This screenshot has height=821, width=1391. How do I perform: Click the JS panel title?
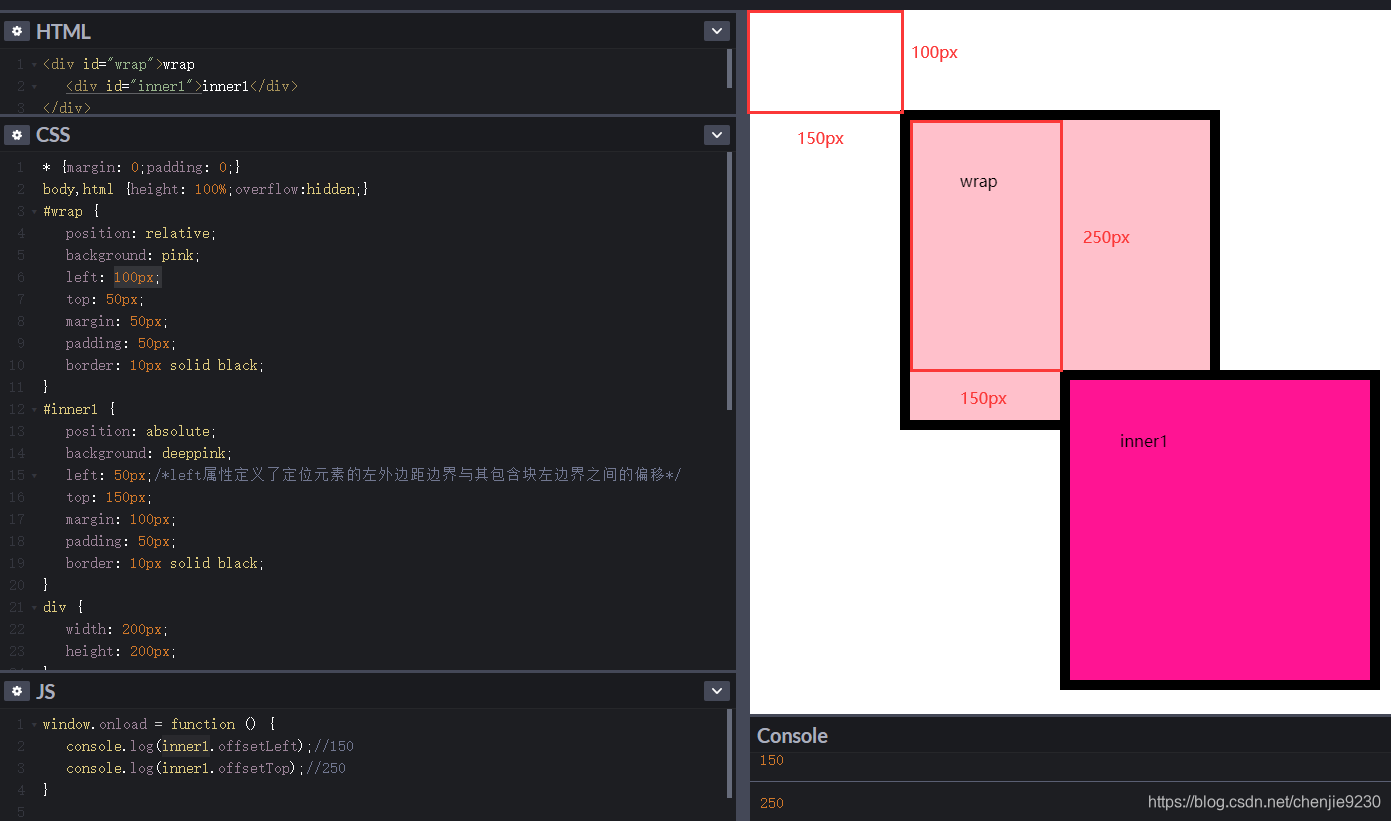click(x=46, y=691)
